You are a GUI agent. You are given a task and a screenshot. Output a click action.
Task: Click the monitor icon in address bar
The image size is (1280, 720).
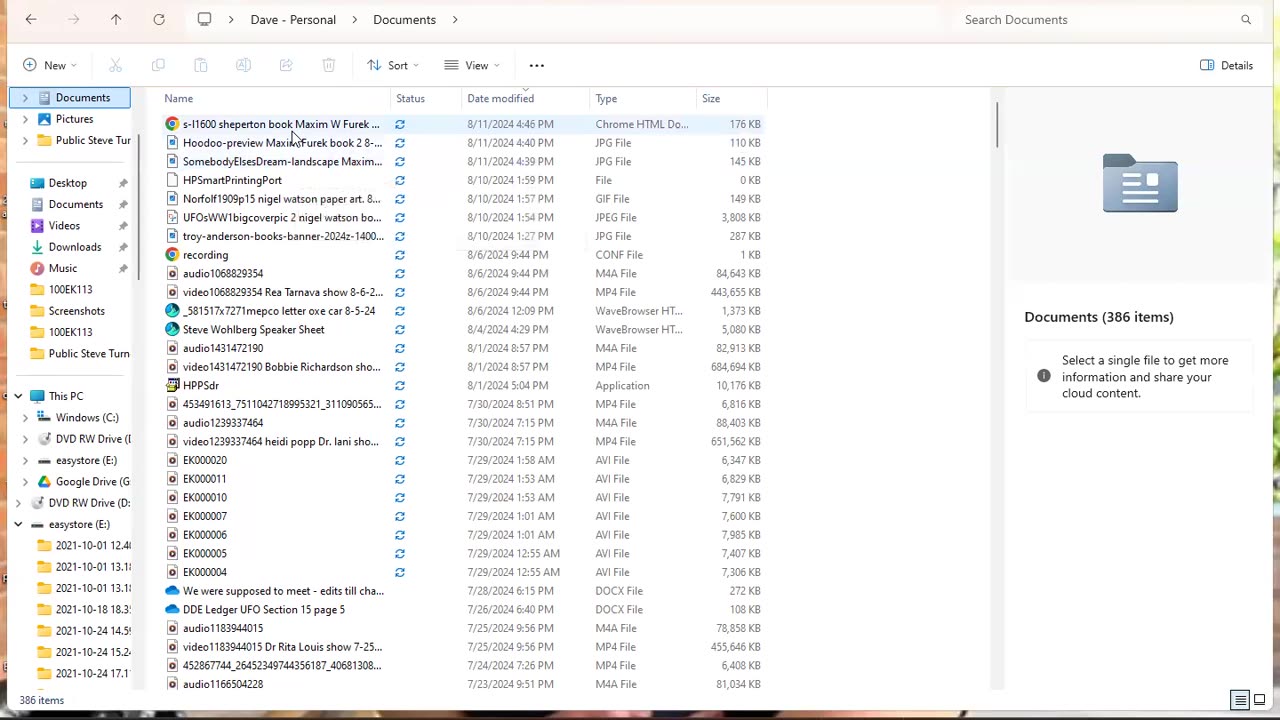pyautogui.click(x=204, y=19)
